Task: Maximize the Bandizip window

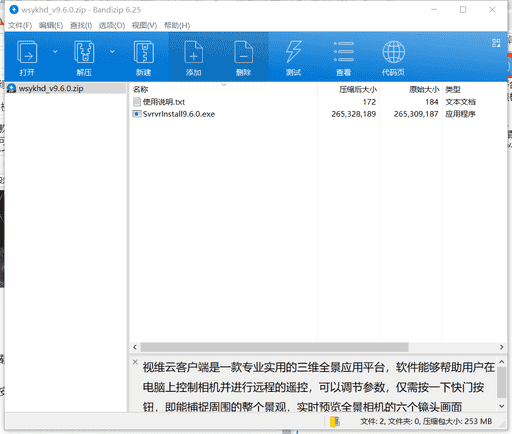Action: (x=463, y=10)
